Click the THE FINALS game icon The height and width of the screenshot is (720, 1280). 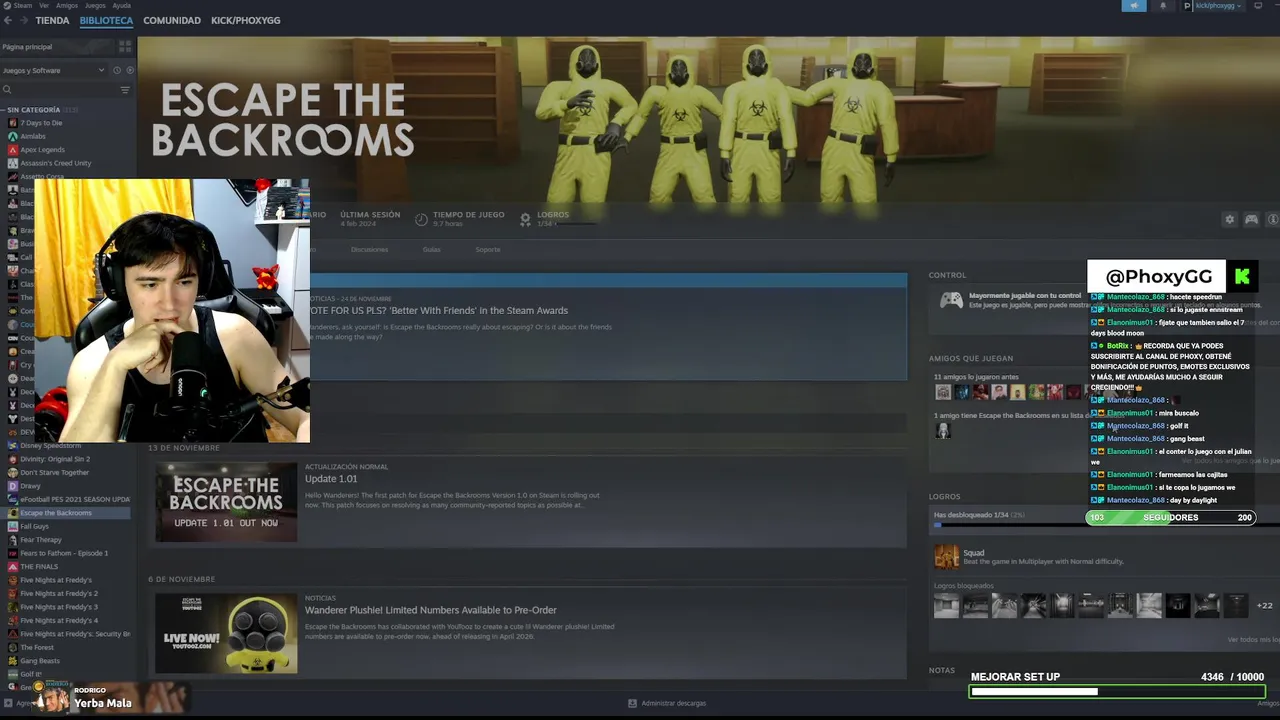tap(13, 567)
